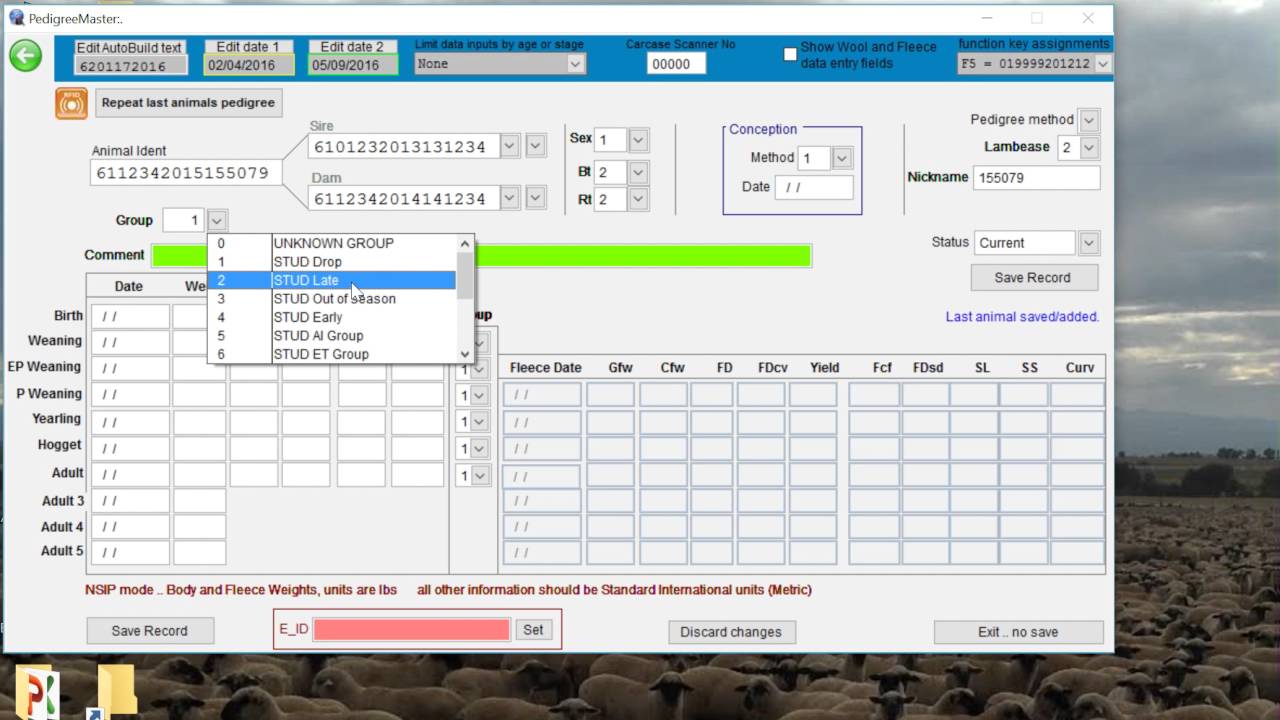1280x720 pixels.
Task: Open the Dam second dropdown arrow
Action: coord(536,198)
